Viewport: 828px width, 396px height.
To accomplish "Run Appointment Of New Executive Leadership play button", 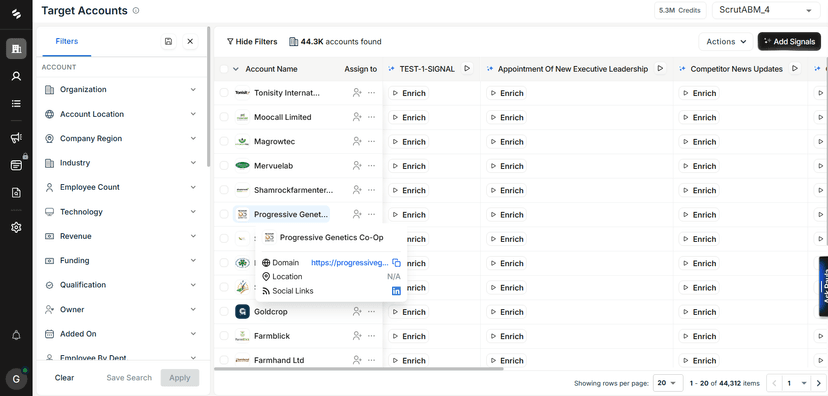I will (660, 68).
